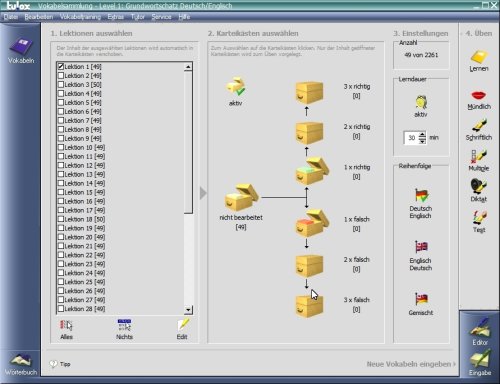Viewport: 500px width, 384px height.
Task: Click the lesson list scroll-down arrow
Action: point(188,310)
